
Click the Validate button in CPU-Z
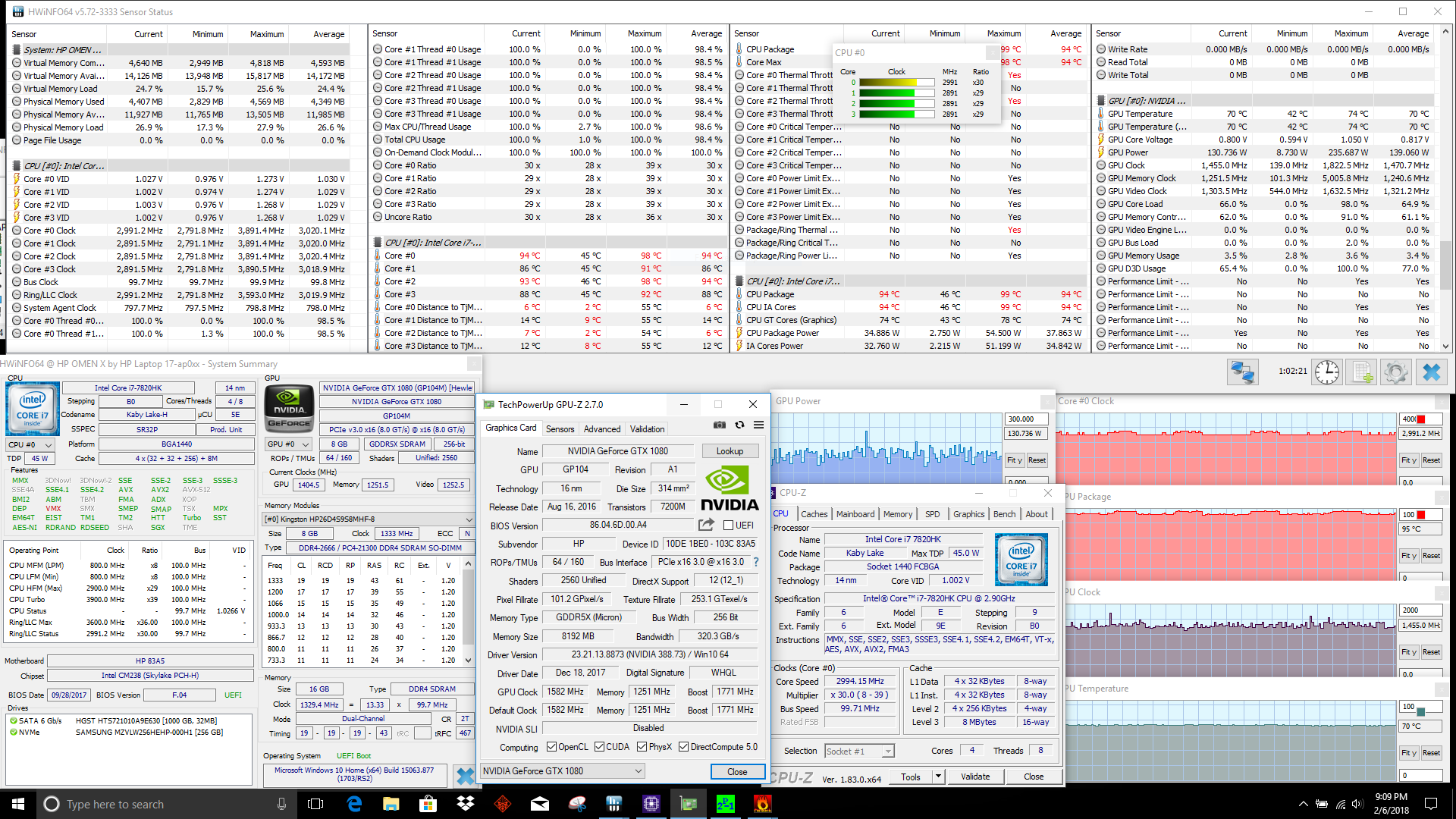[x=974, y=777]
